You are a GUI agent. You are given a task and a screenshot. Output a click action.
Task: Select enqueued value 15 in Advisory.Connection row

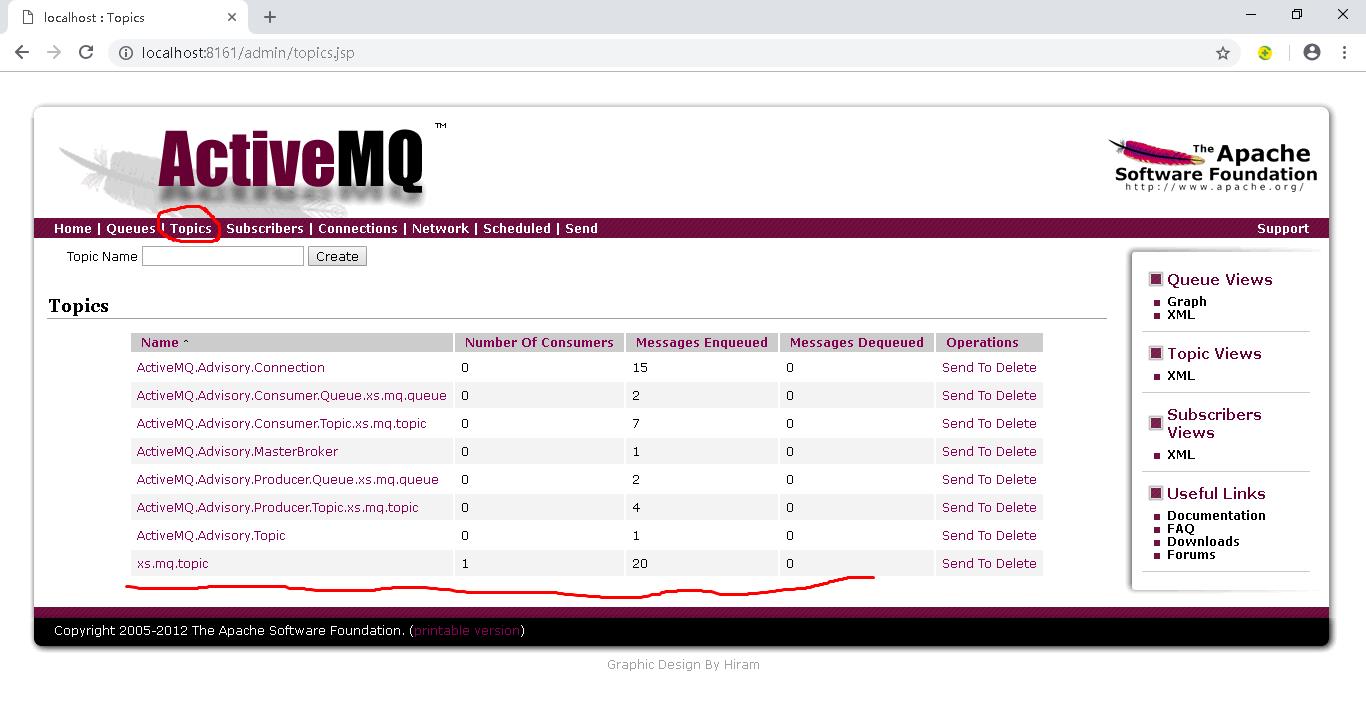tap(640, 367)
